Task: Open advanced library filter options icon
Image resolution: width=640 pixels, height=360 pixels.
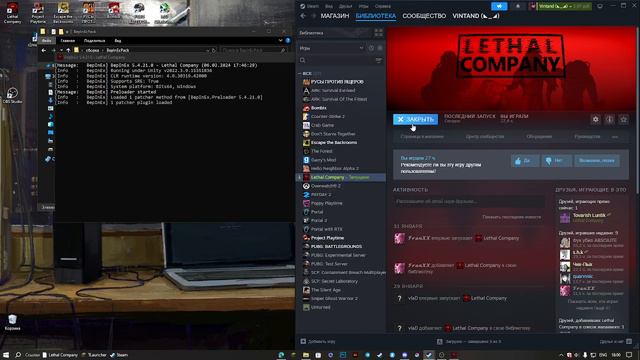Action: (379, 60)
